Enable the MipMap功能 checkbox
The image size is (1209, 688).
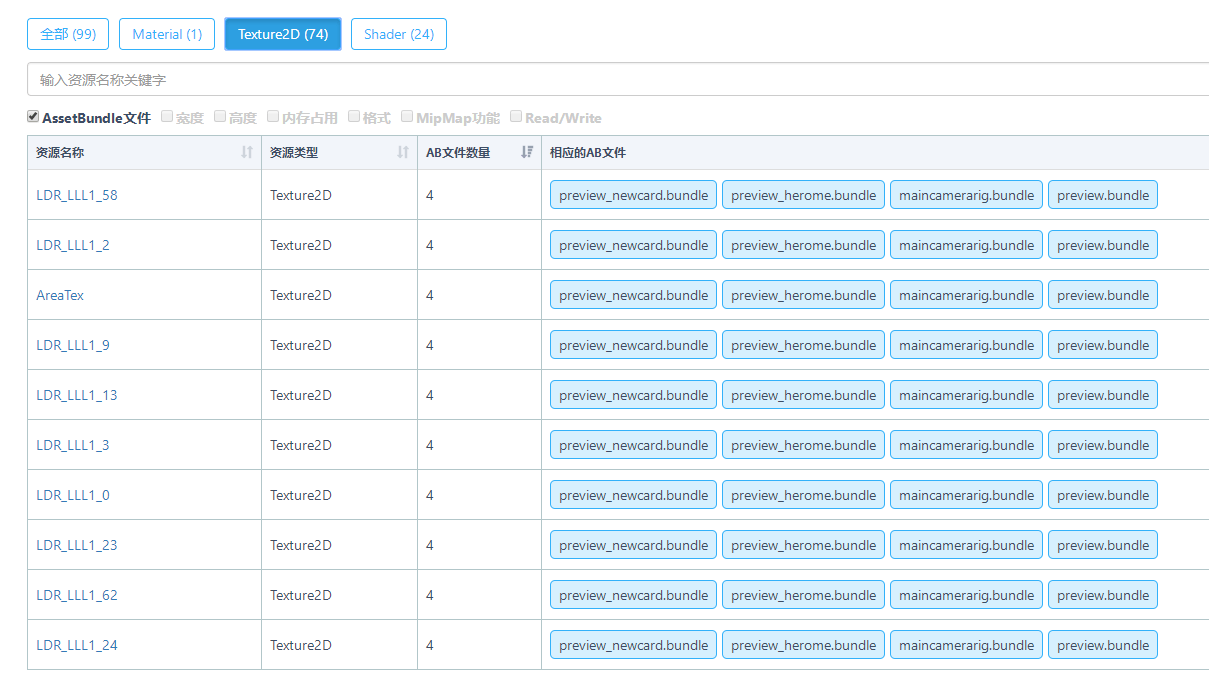click(407, 117)
